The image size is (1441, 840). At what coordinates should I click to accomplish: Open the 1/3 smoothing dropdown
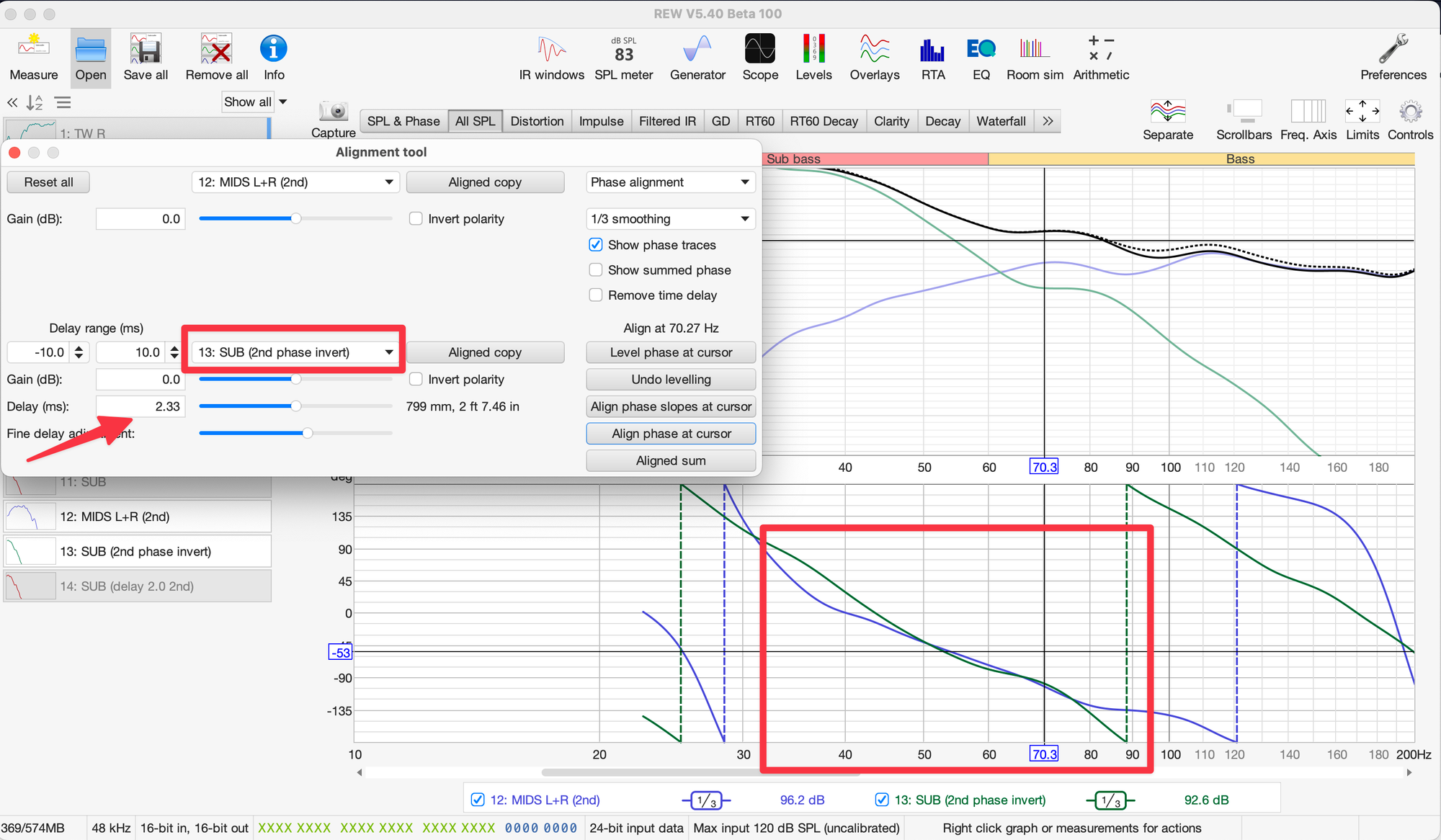(670, 219)
